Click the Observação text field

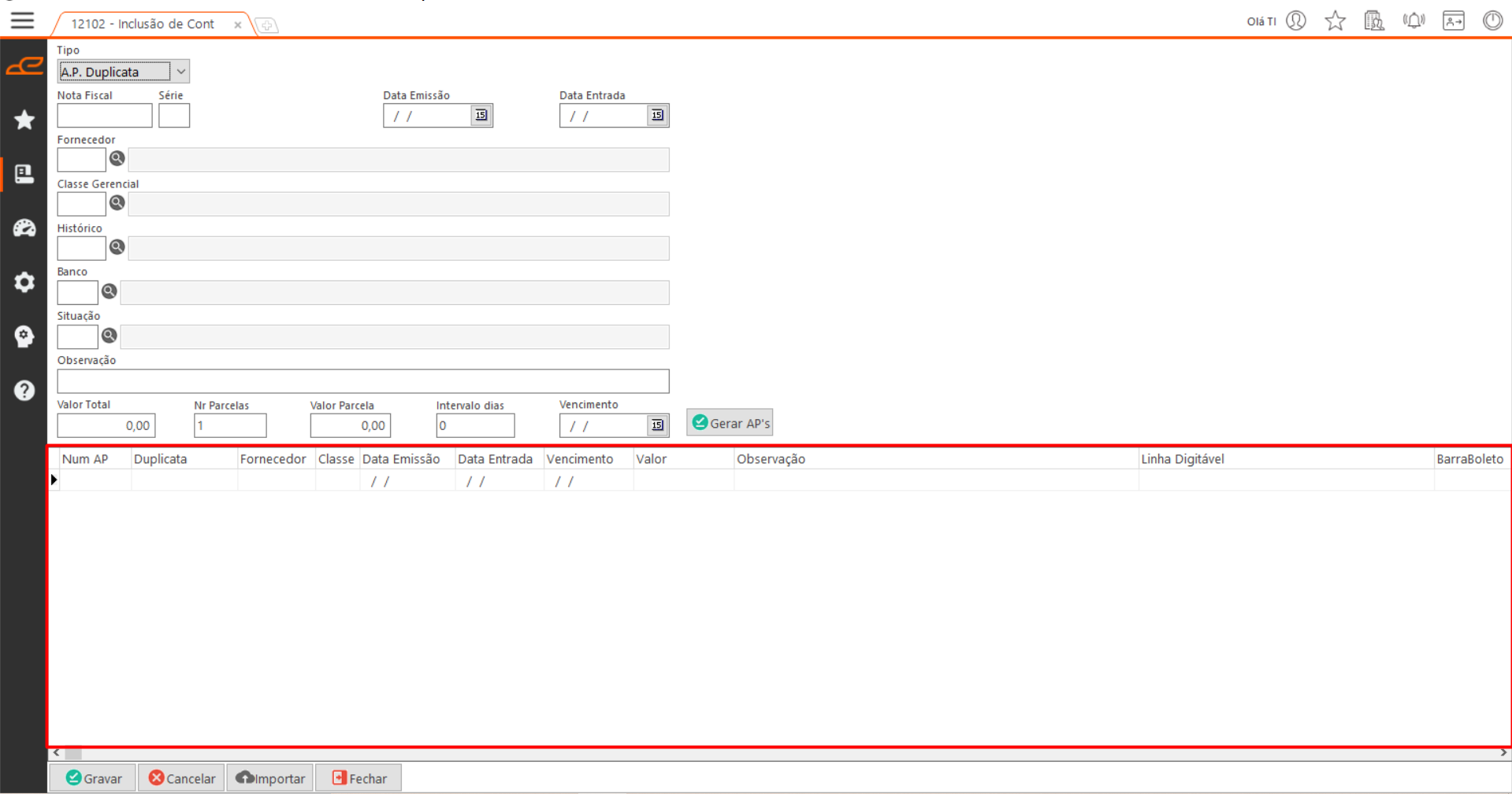click(x=362, y=381)
